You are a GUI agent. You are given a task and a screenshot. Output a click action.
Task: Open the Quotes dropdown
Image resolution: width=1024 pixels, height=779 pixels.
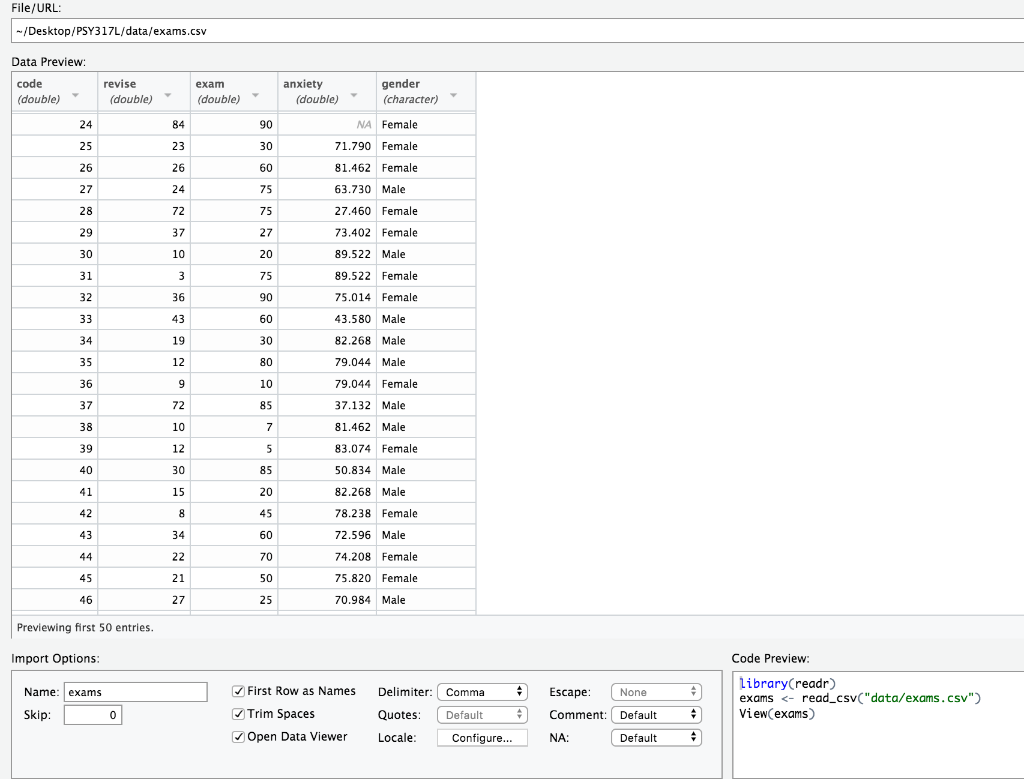point(482,714)
